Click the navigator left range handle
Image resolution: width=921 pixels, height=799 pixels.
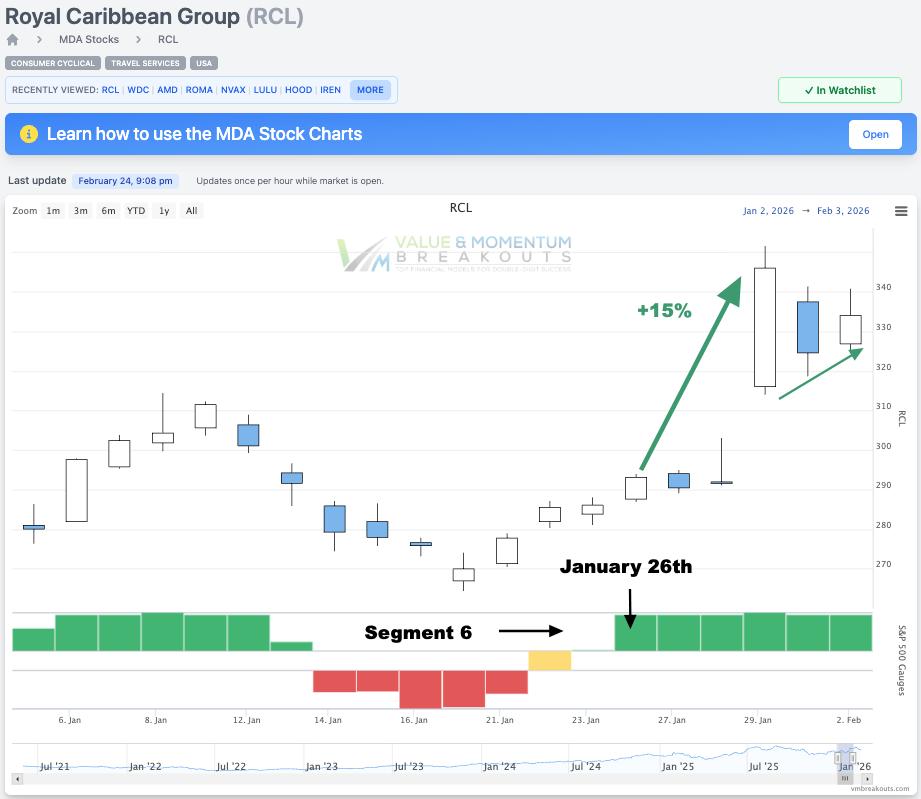pyautogui.click(x=837, y=756)
